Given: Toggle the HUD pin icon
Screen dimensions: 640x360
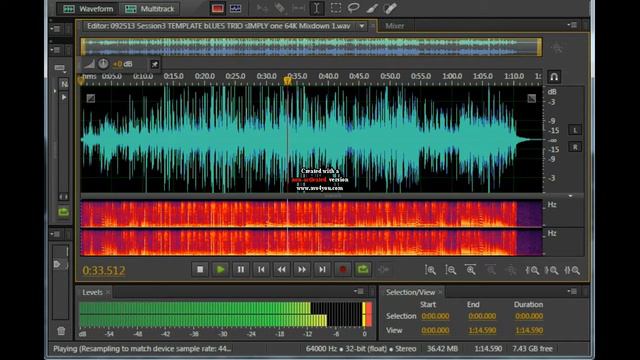Looking at the screenshot, I should tap(155, 64).
